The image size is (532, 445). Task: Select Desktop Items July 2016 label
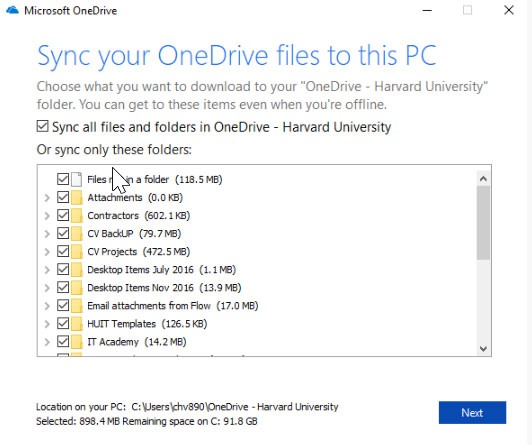(162, 270)
